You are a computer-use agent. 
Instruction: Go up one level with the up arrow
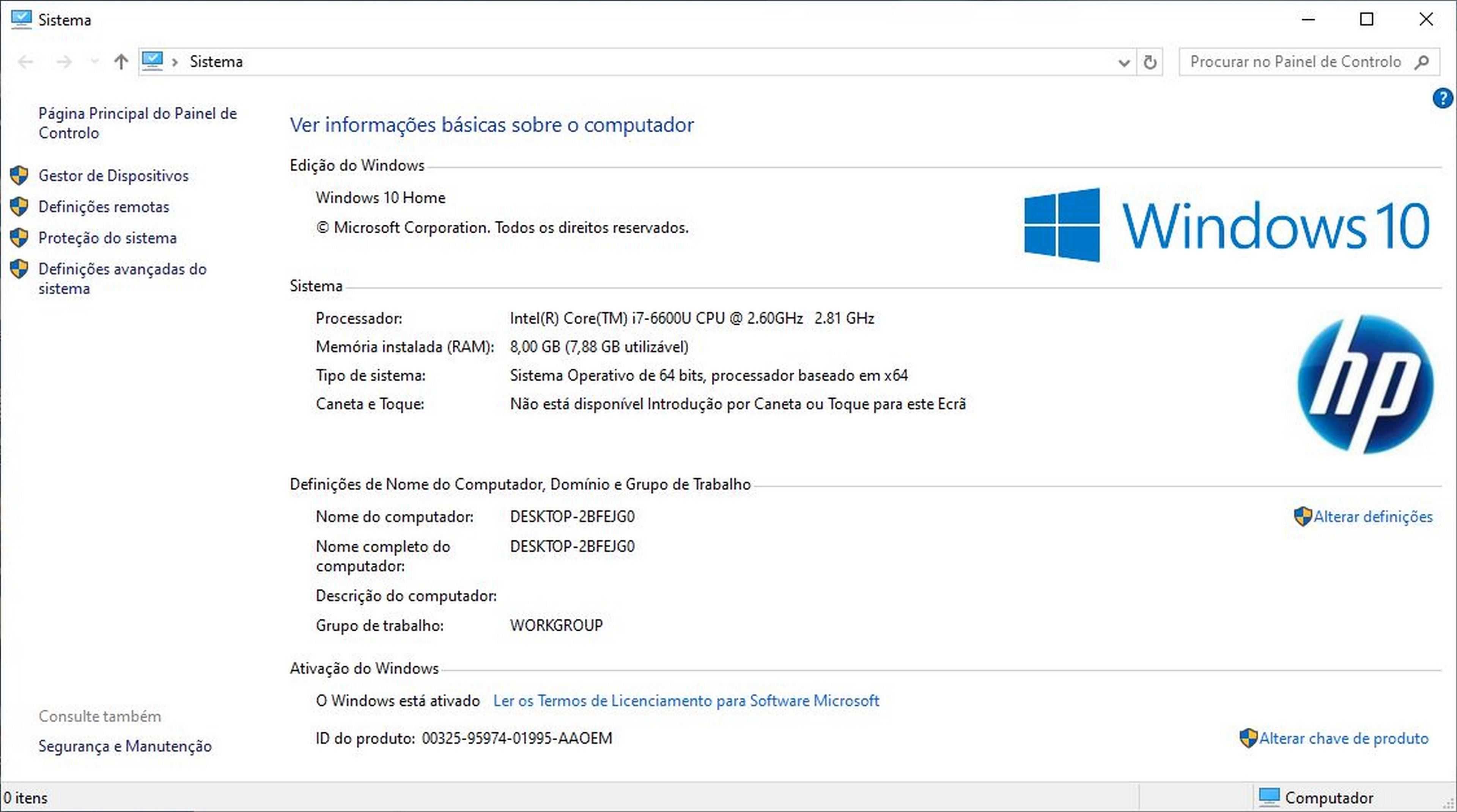pos(121,61)
